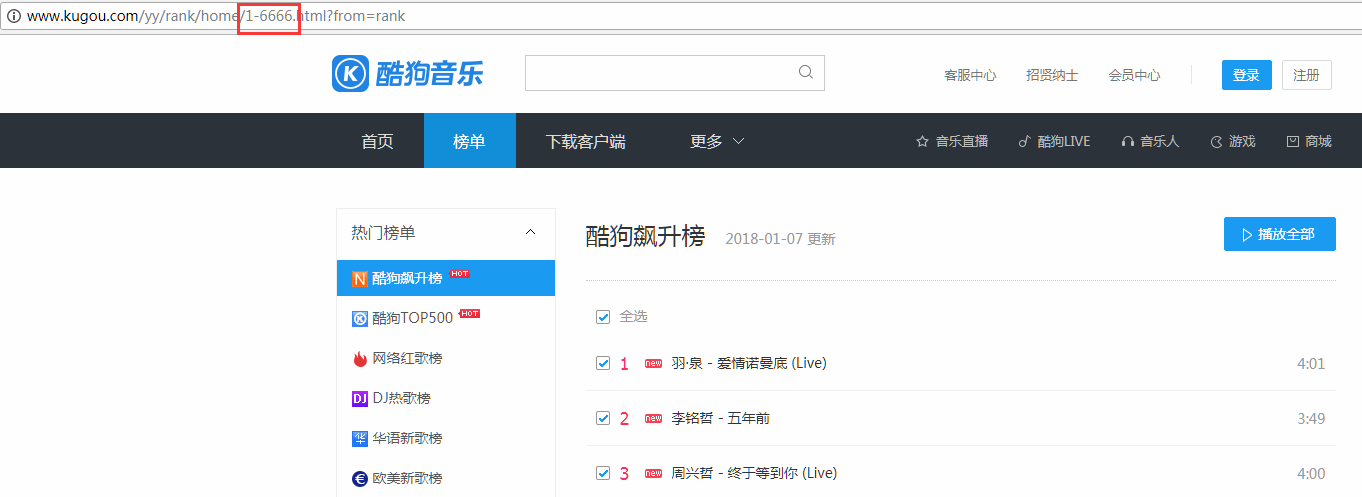
Task: Open 酷狗LIVE in the nav bar
Action: coord(1054,142)
